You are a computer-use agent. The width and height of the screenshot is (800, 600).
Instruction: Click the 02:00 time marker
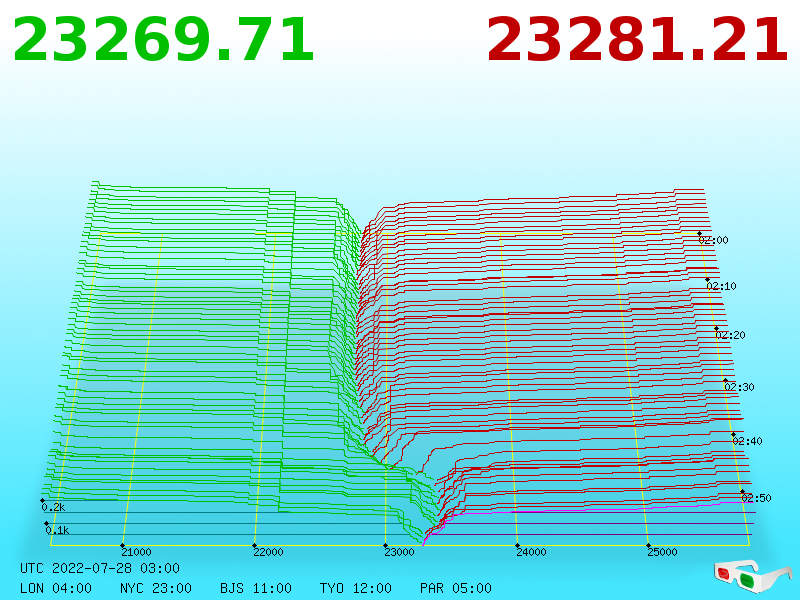(x=713, y=240)
